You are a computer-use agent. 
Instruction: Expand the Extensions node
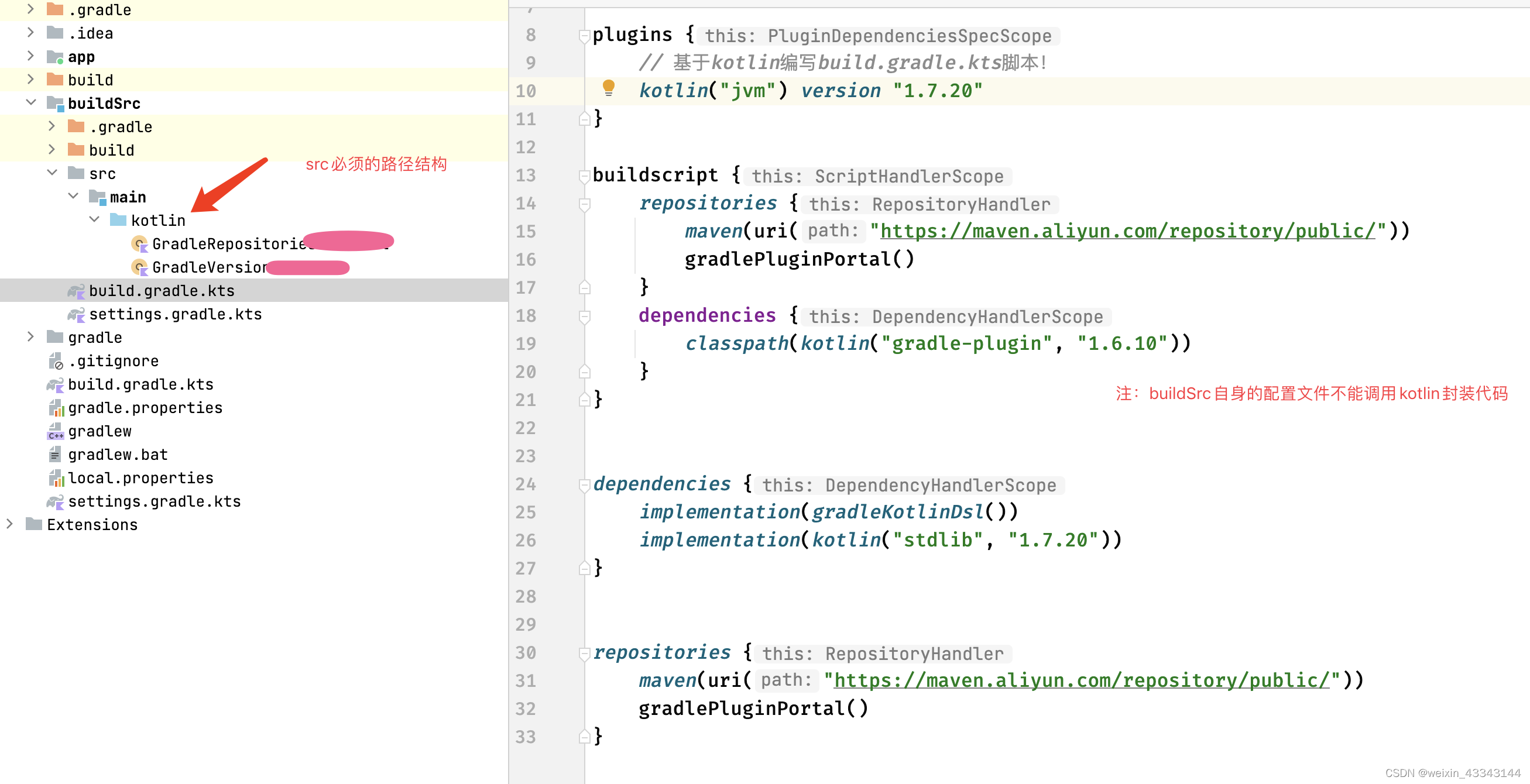tap(9, 524)
